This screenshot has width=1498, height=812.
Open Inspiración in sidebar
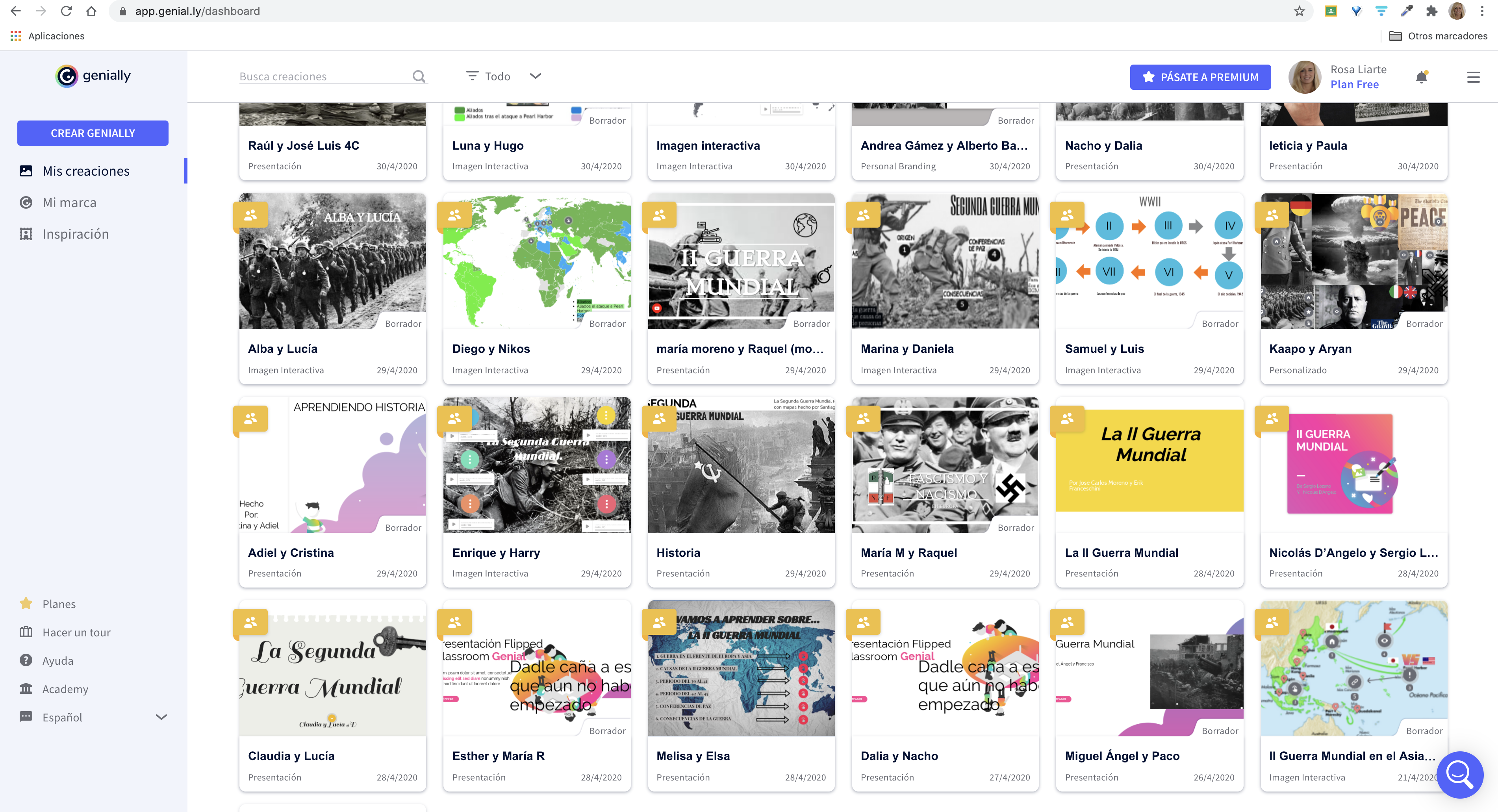[76, 234]
